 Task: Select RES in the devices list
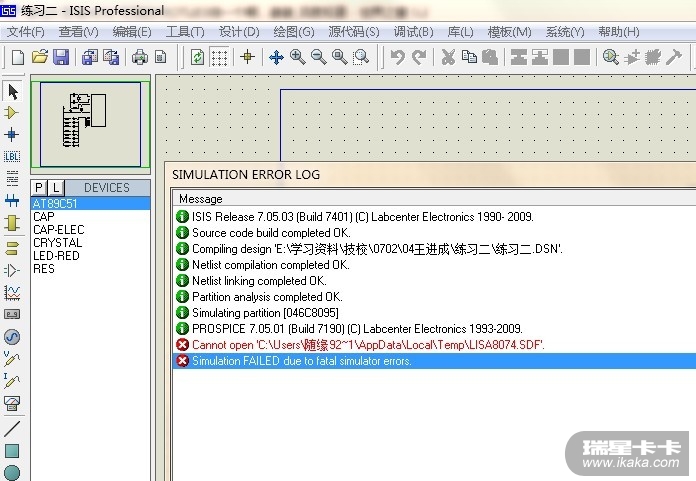[x=91, y=269]
